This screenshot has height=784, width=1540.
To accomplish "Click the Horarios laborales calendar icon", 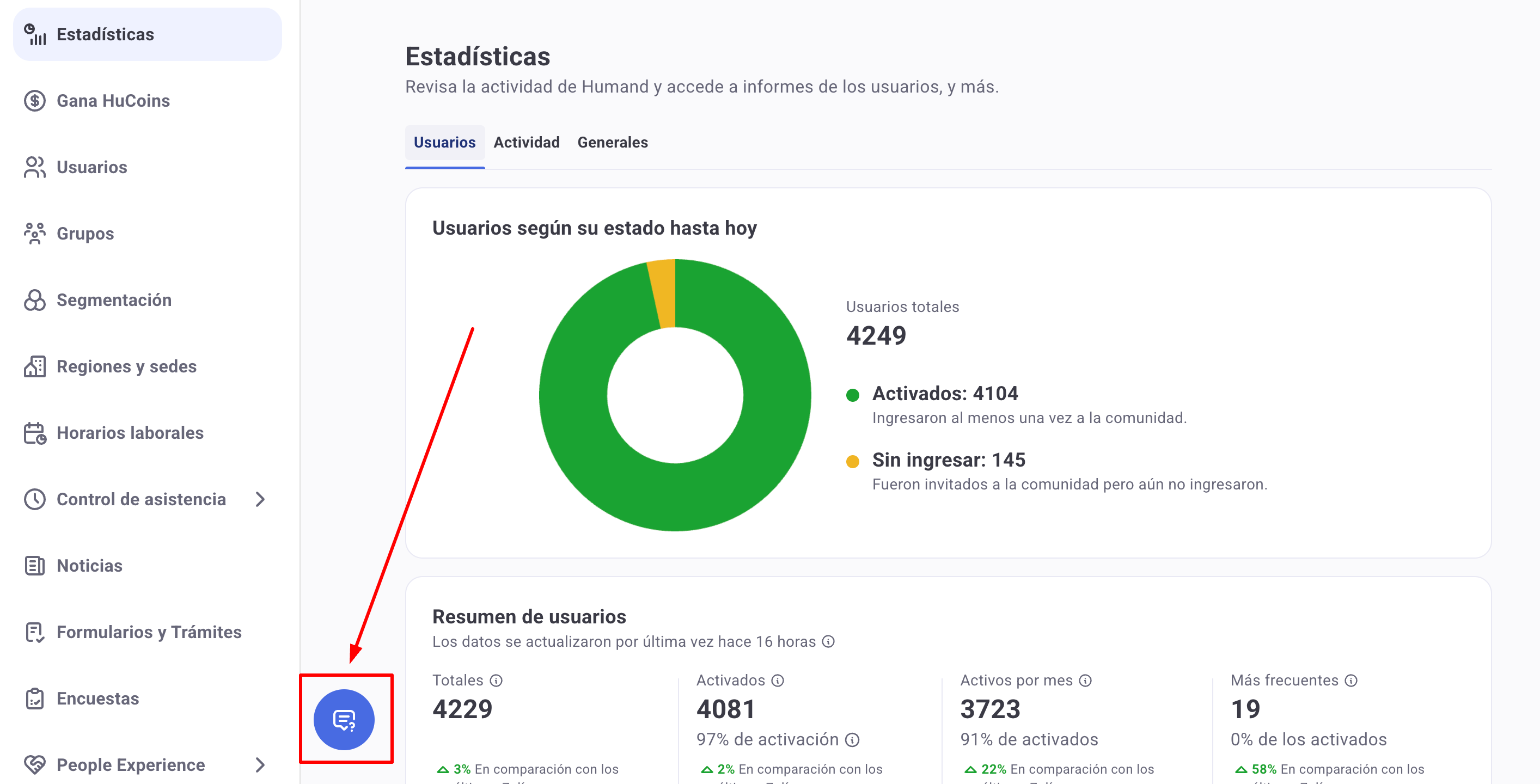I will click(x=35, y=433).
